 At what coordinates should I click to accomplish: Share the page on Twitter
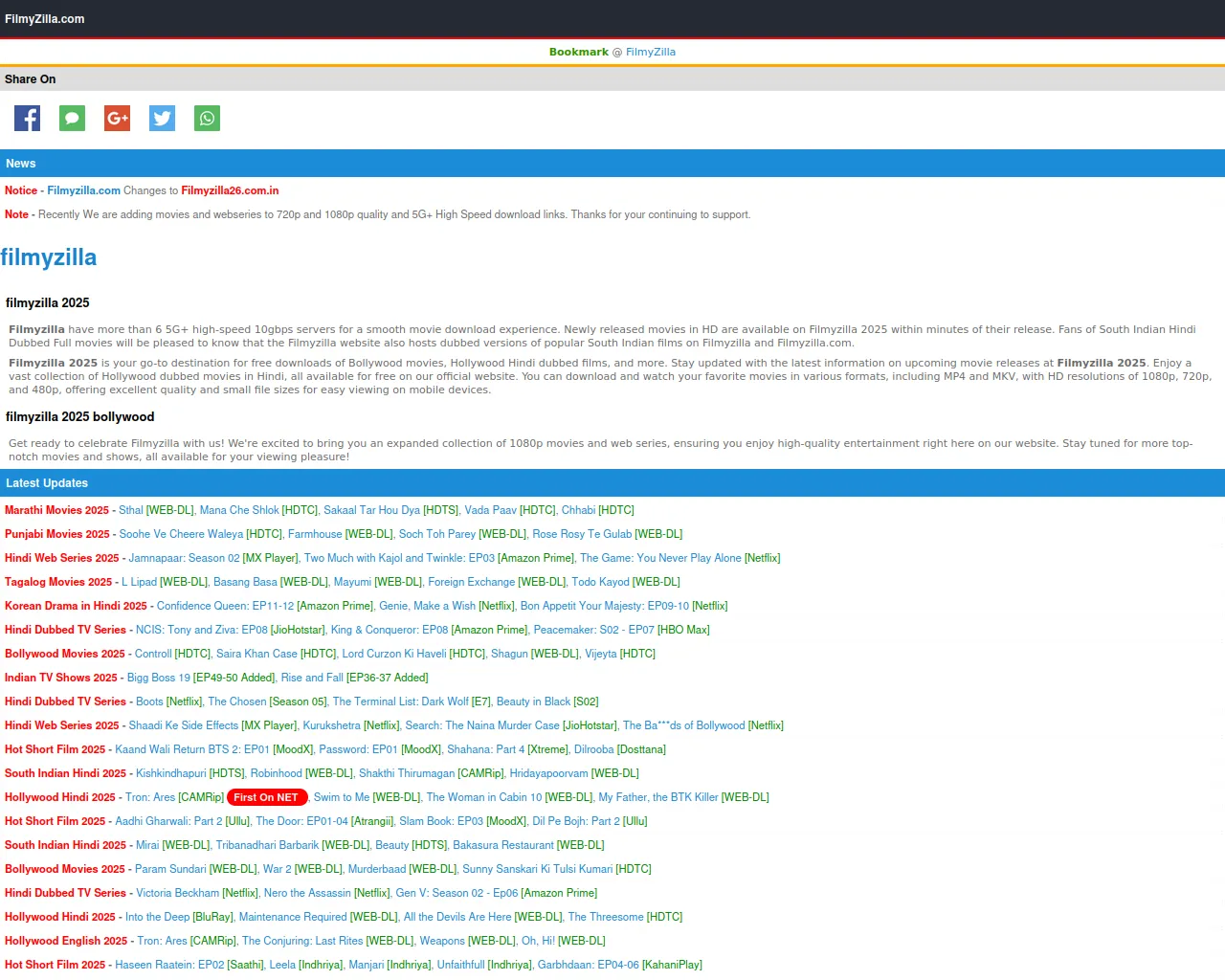(x=162, y=118)
